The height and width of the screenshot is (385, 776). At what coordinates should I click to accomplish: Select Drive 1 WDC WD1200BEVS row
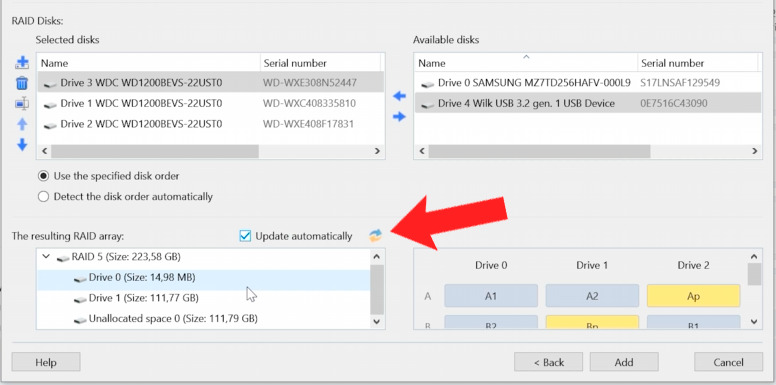210,103
